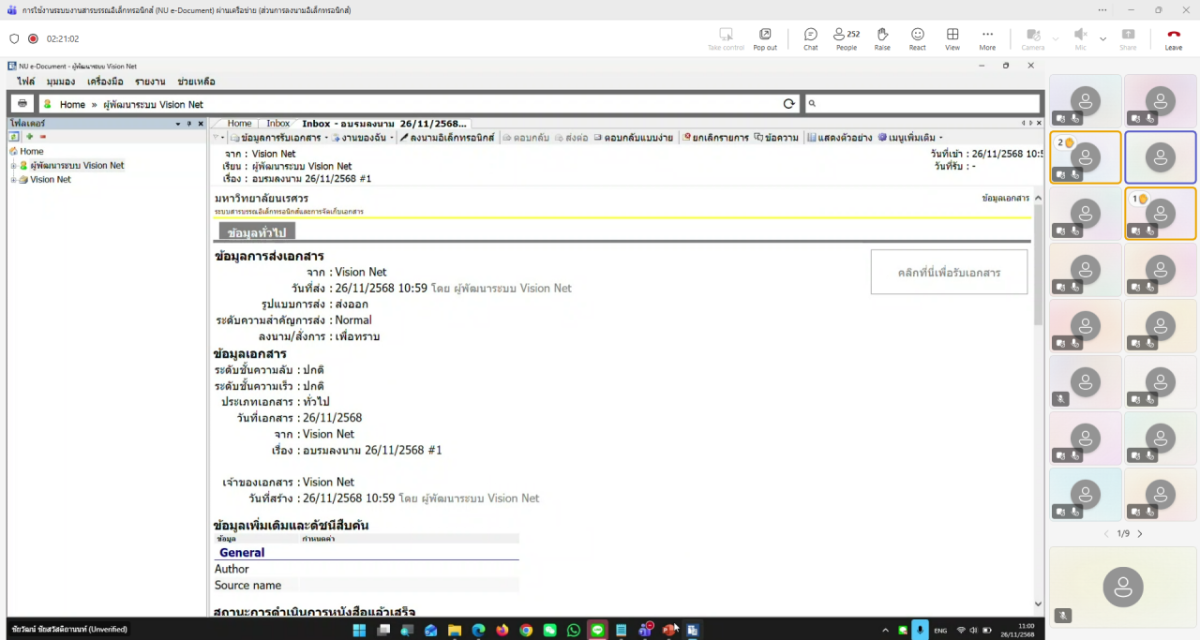Screen dimensions: 1200x640
Task: Expand the ผู้พัฒนาระบบ Vision Net tree node
Action: click(x=13, y=166)
